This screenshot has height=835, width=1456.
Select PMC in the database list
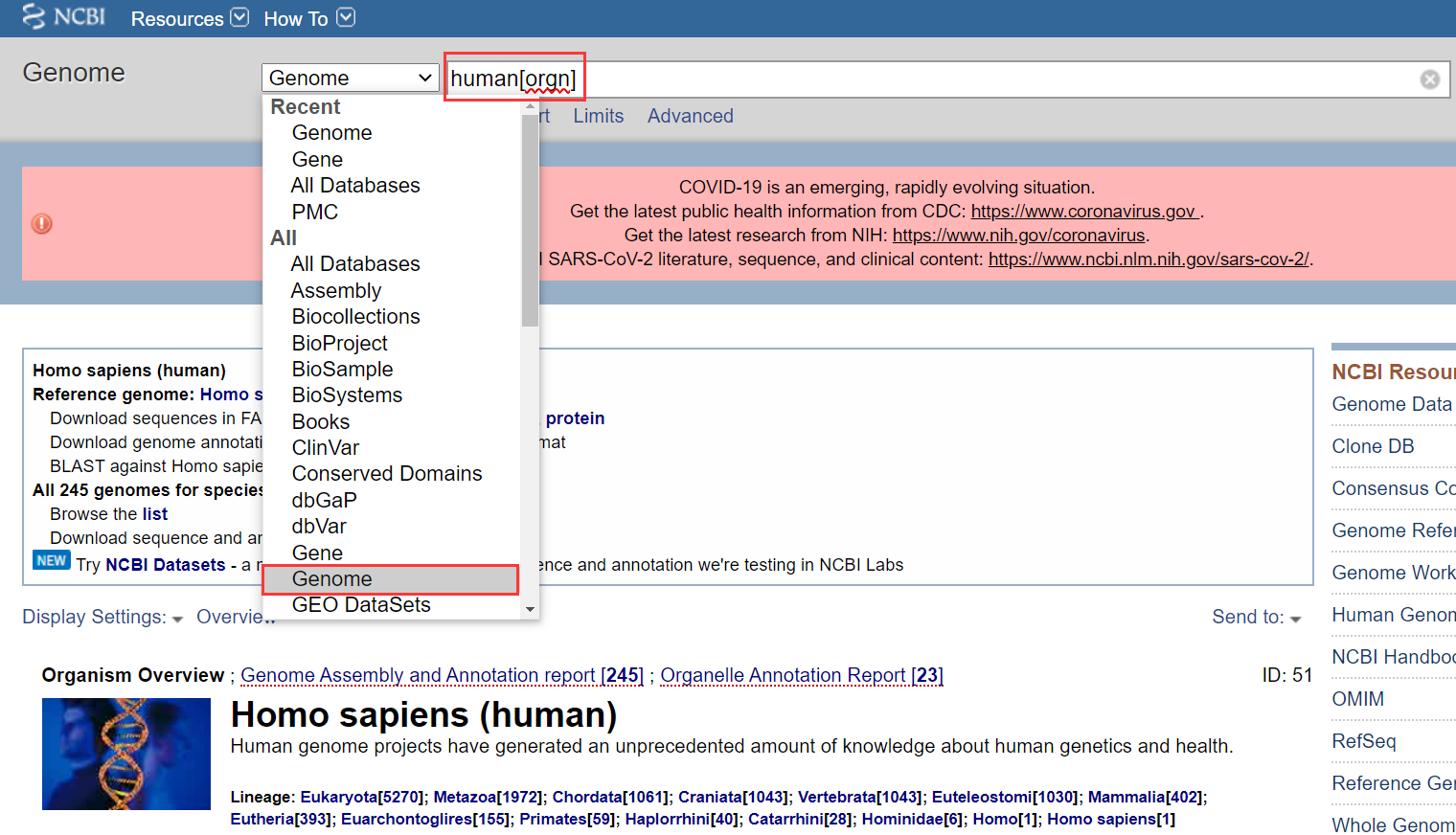pyautogui.click(x=315, y=212)
